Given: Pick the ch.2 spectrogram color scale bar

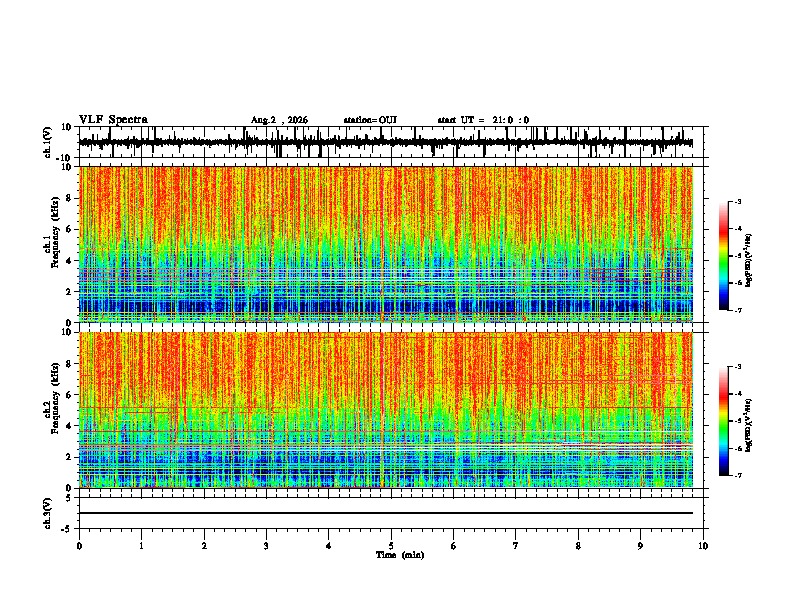Looking at the screenshot, I should 724,421.
